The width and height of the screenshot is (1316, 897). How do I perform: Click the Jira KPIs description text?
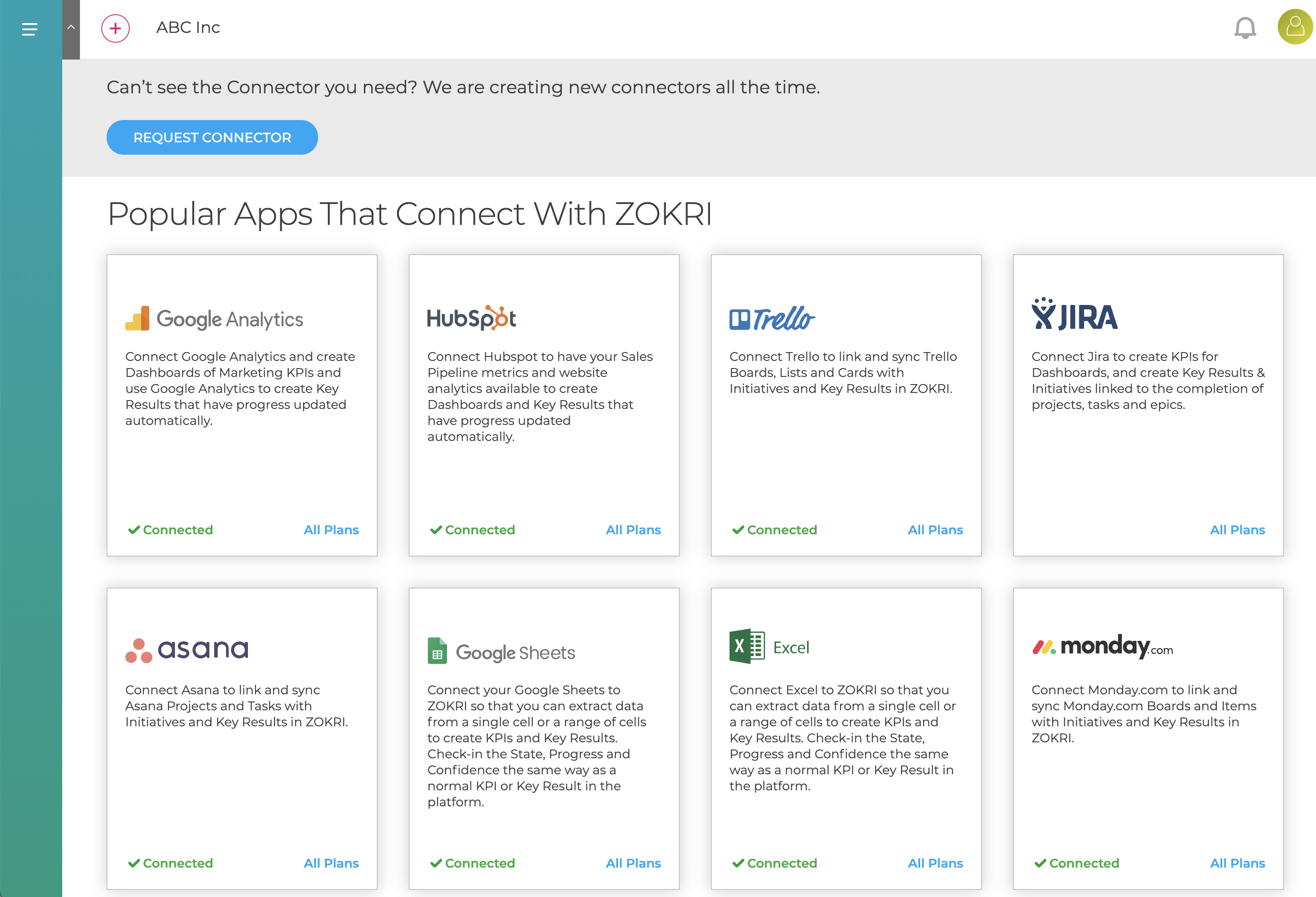click(1148, 380)
